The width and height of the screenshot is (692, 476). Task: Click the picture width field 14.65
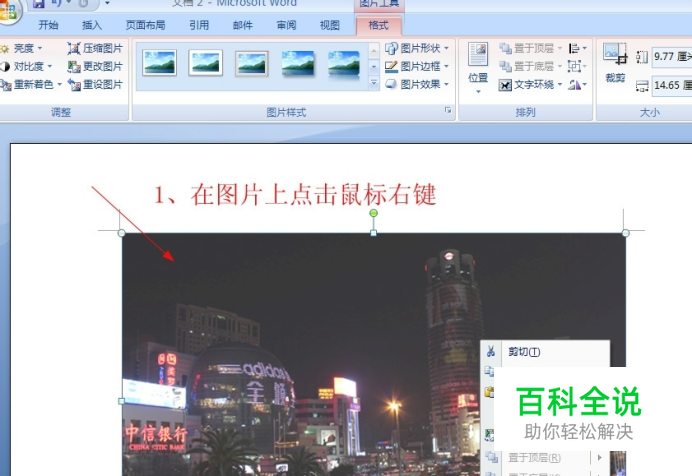click(672, 85)
